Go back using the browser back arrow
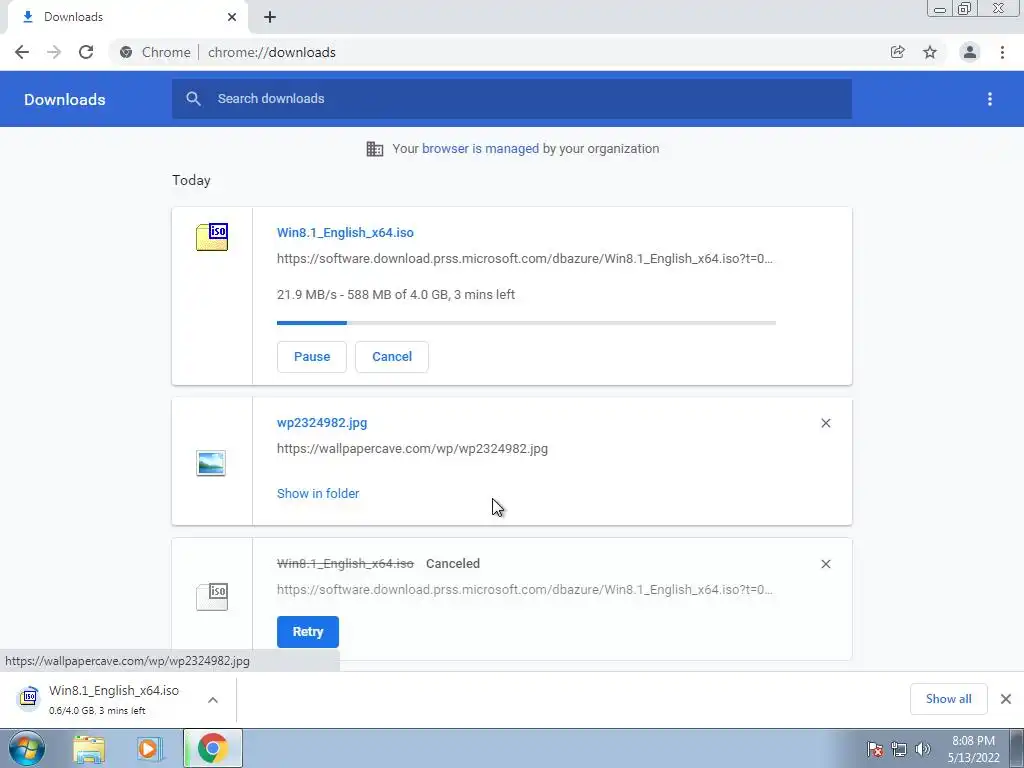This screenshot has height=768, width=1024. point(22,52)
